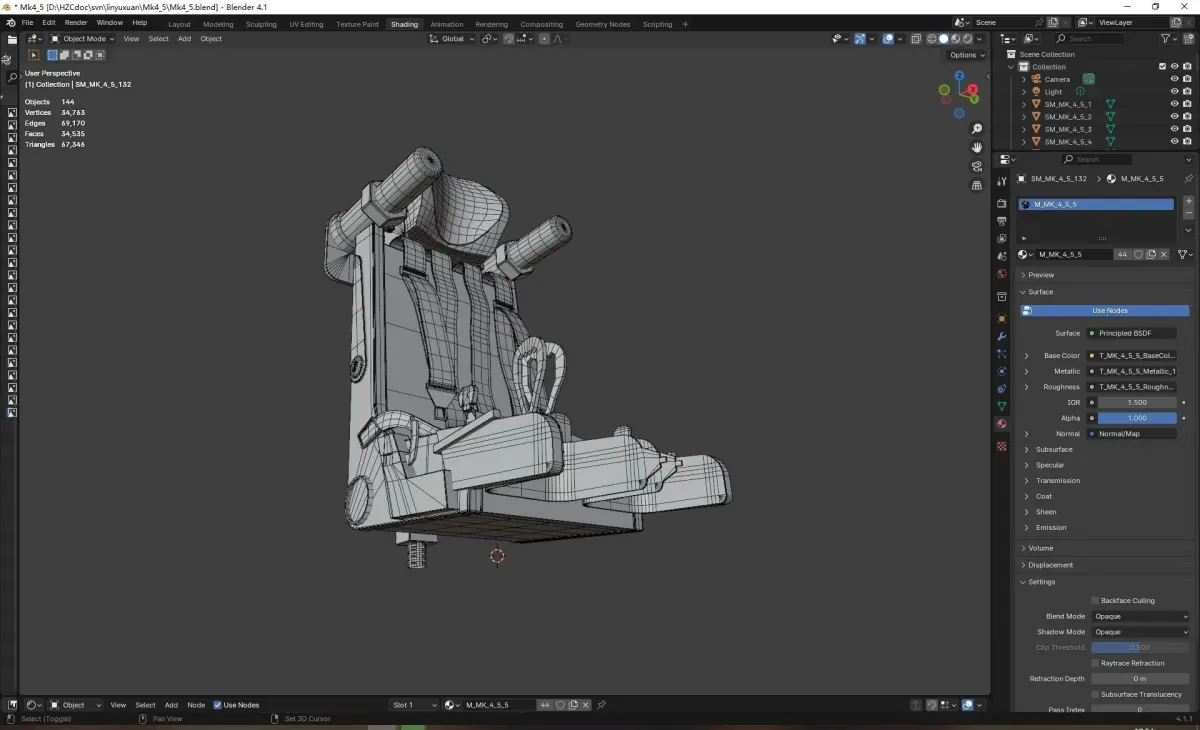This screenshot has height=730, width=1200.
Task: Open the Object Mode dropdown
Action: [x=84, y=39]
